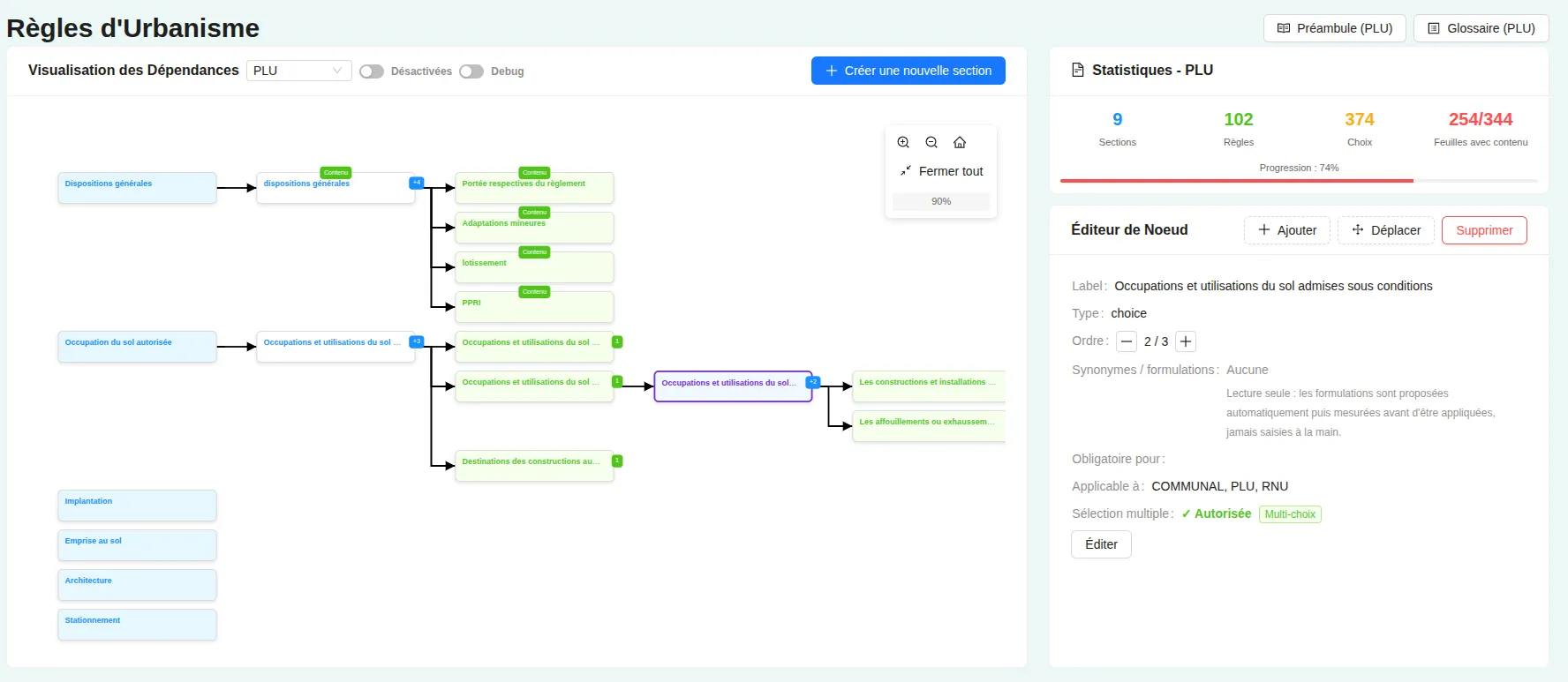Click the Éditer button in node editor
1568x682 pixels.
[1101, 544]
